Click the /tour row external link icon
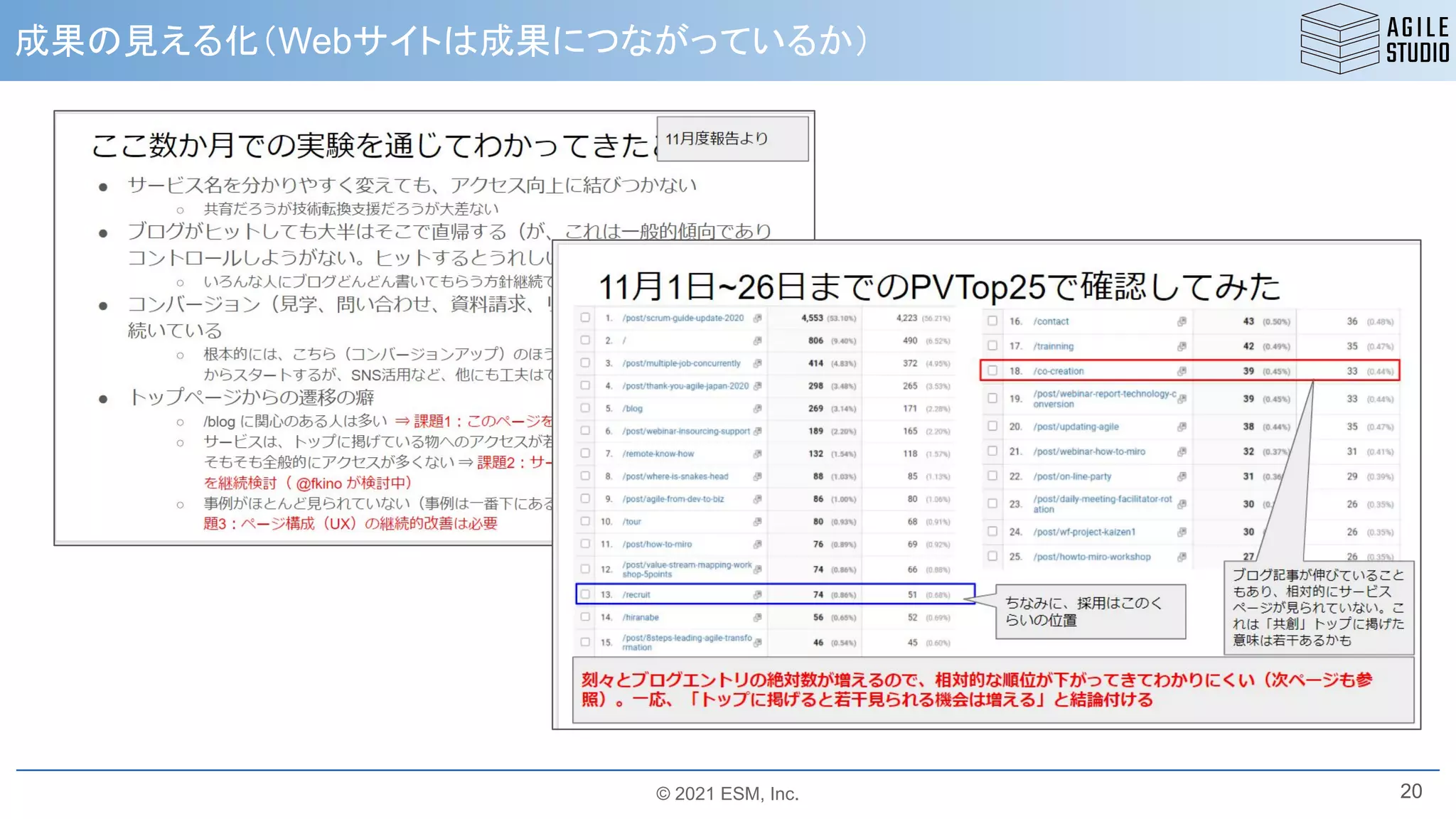This screenshot has height=819, width=1456. click(x=757, y=522)
